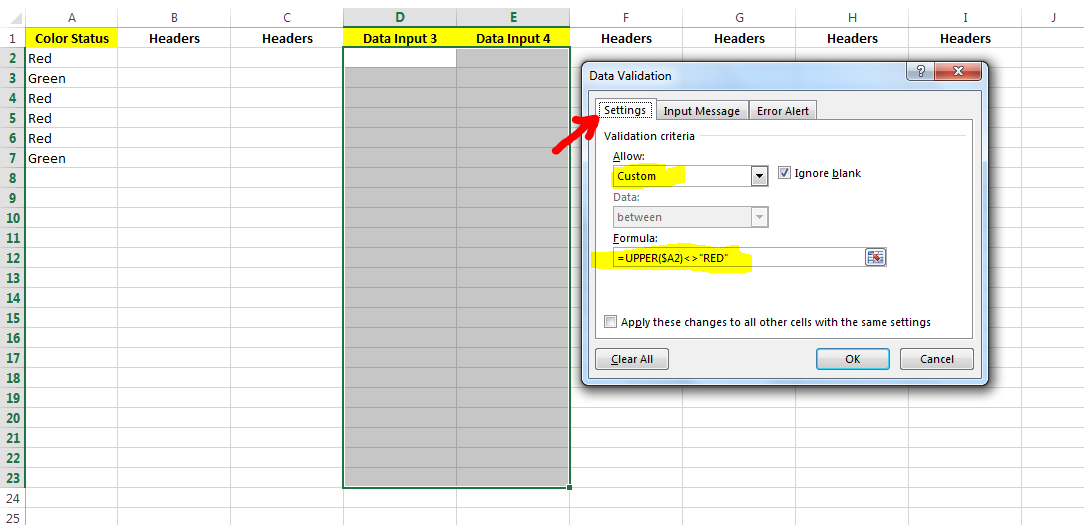The height and width of the screenshot is (525, 1084).
Task: Click the Cancel button
Action: point(937,359)
